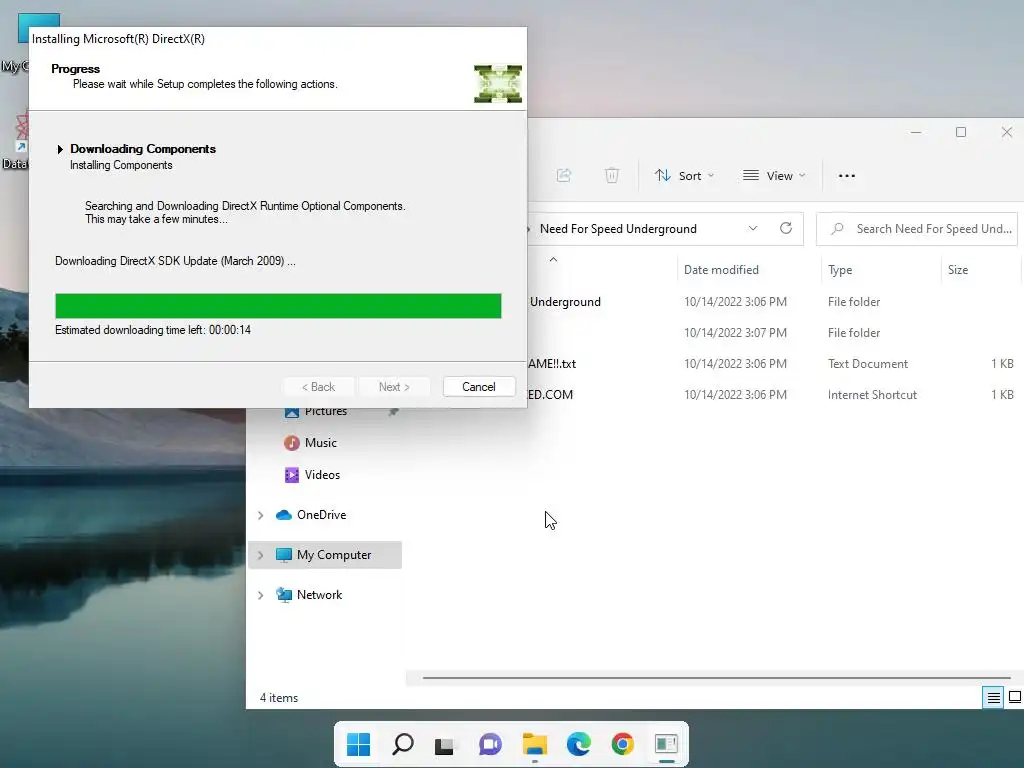Open the Chat app from taskbar

tap(490, 744)
